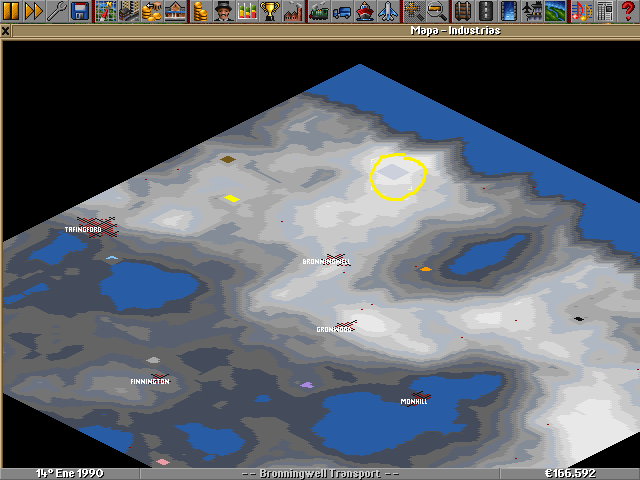Viewport: 640px width, 480px height.
Task: Click the Monhill town label on the map
Action: [x=414, y=401]
